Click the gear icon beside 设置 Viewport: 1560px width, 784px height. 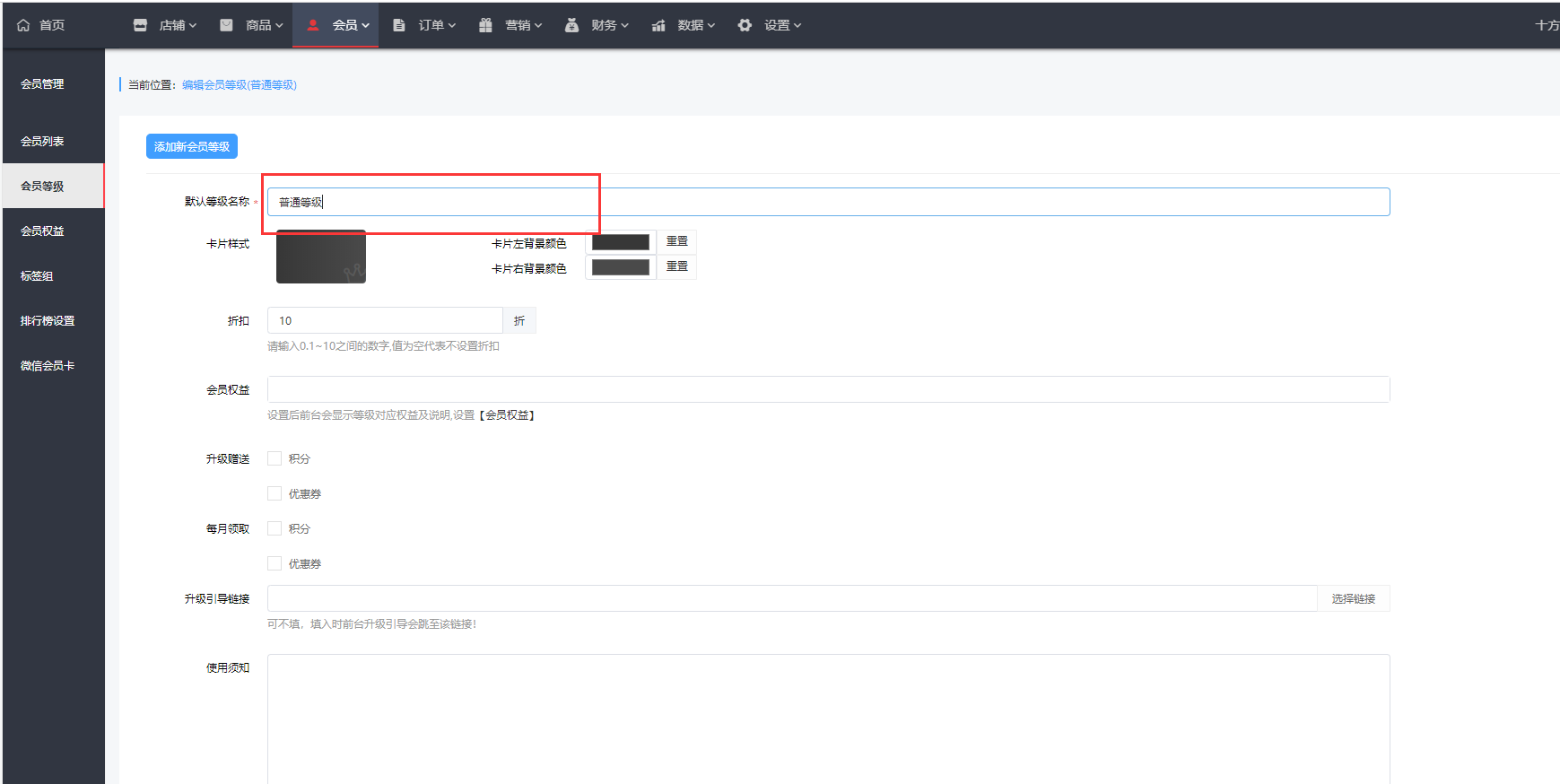click(745, 25)
